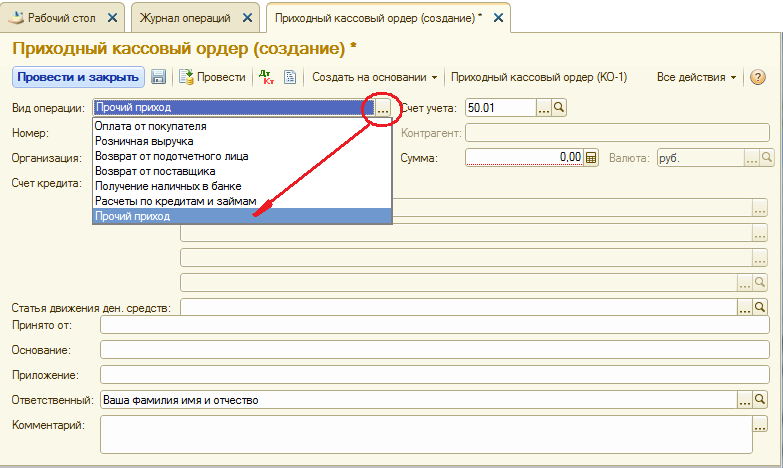Click Провести и закрыть button
The image size is (783, 468).
pyautogui.click(x=78, y=77)
